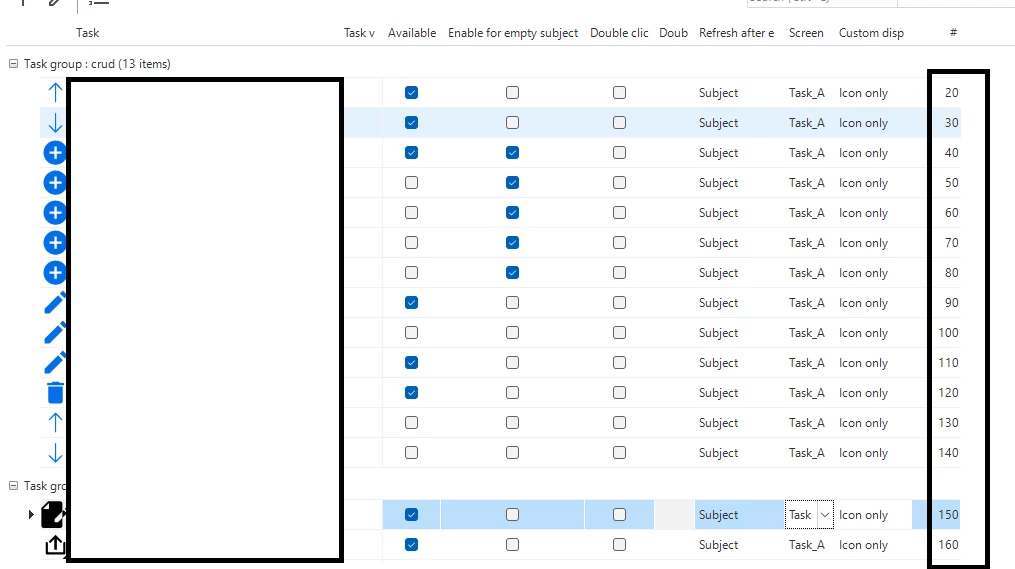Select the Task_A cell in row 160

point(807,544)
